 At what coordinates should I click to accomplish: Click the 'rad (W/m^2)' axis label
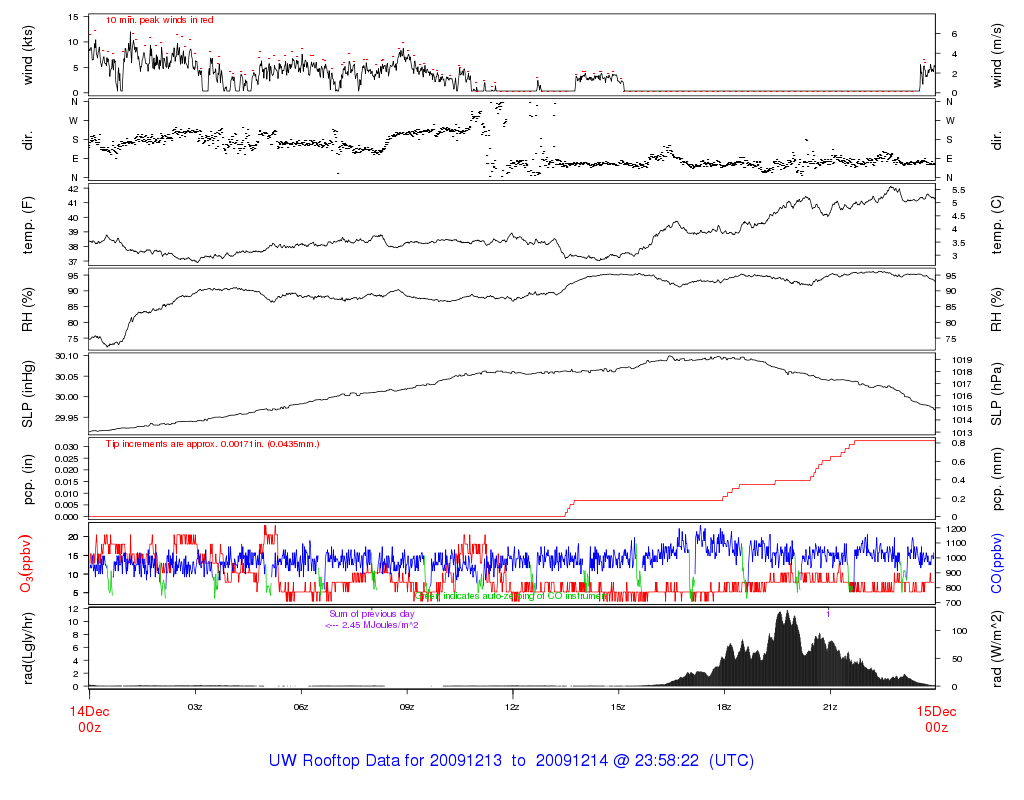[x=996, y=648]
